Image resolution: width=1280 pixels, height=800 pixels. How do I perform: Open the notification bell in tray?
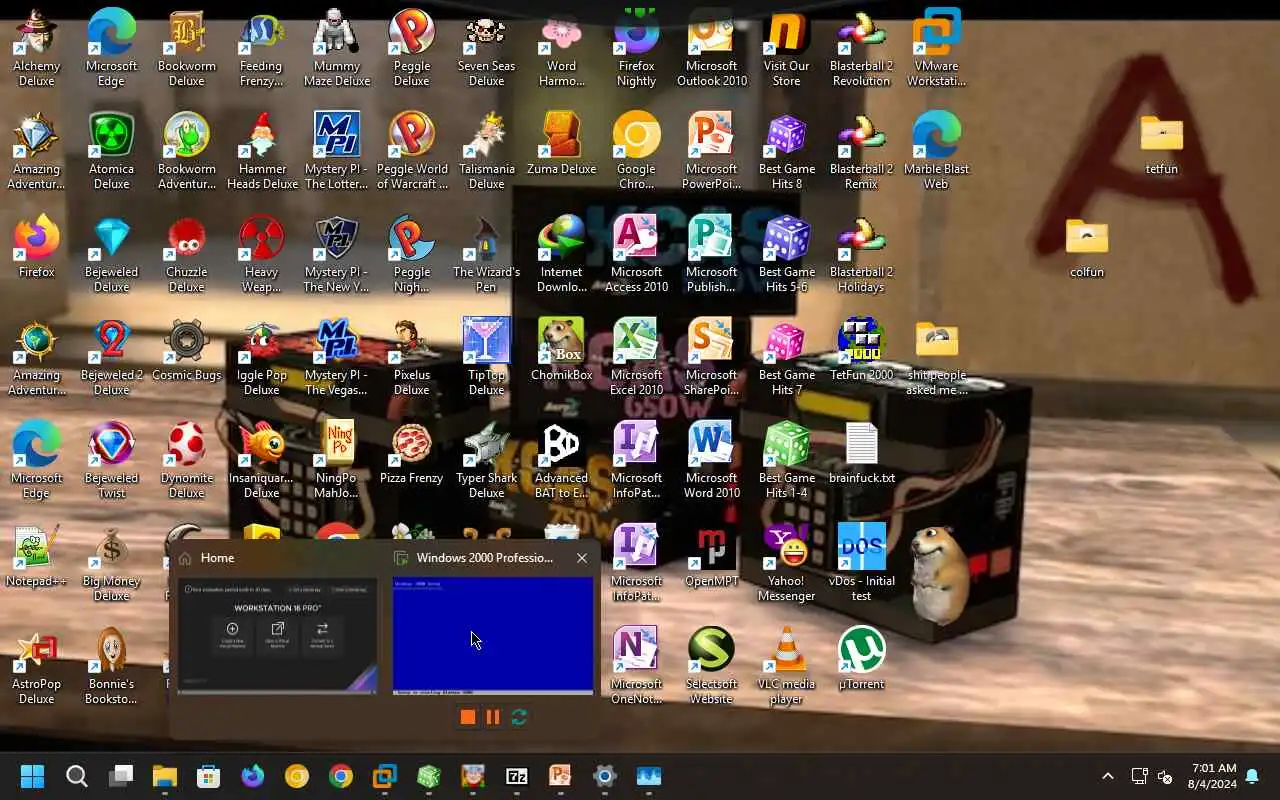pos(1252,777)
